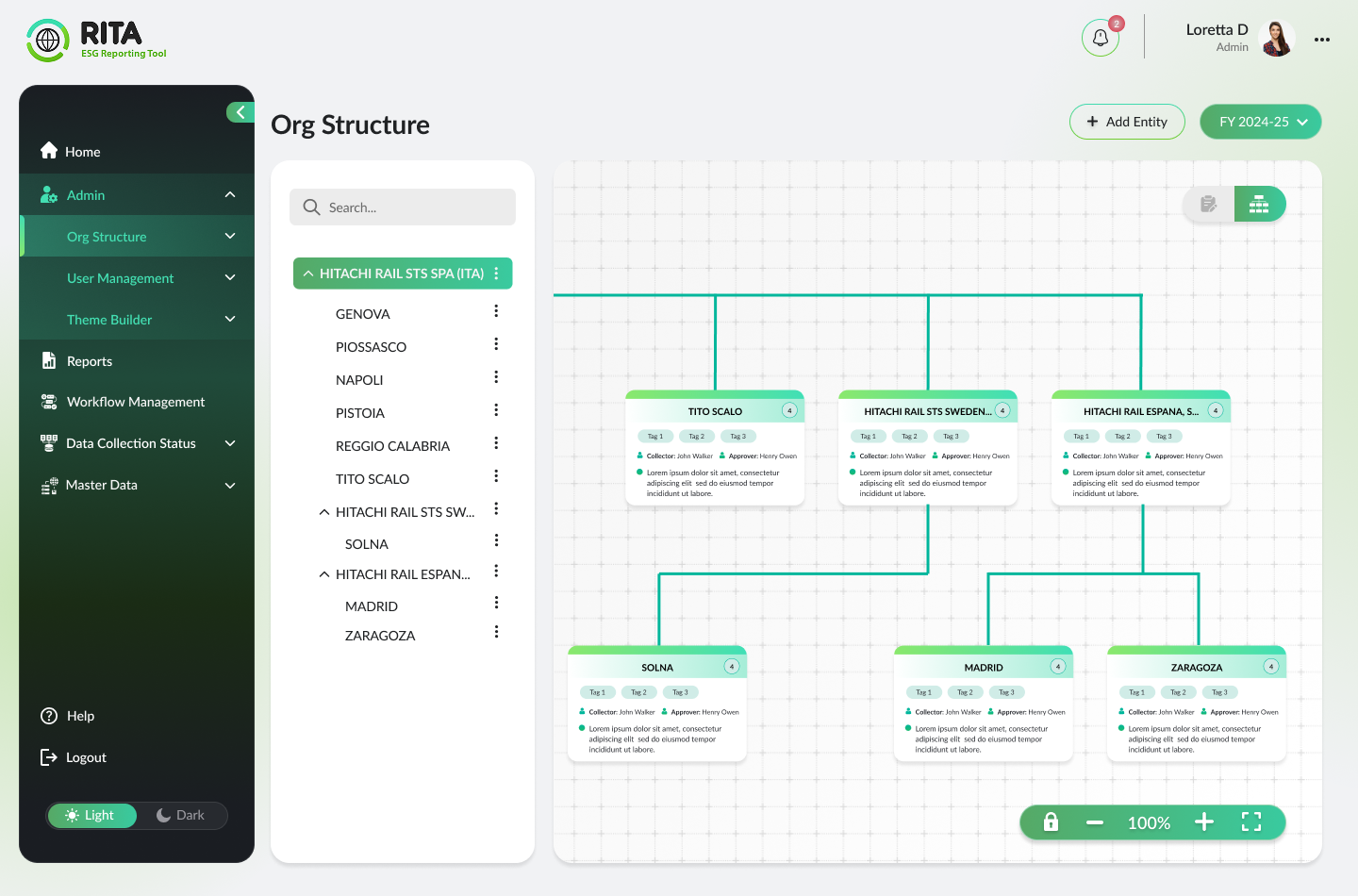Screen dimensions: 1358x896
Task: Open the MADRID row options menu
Action: point(496,603)
